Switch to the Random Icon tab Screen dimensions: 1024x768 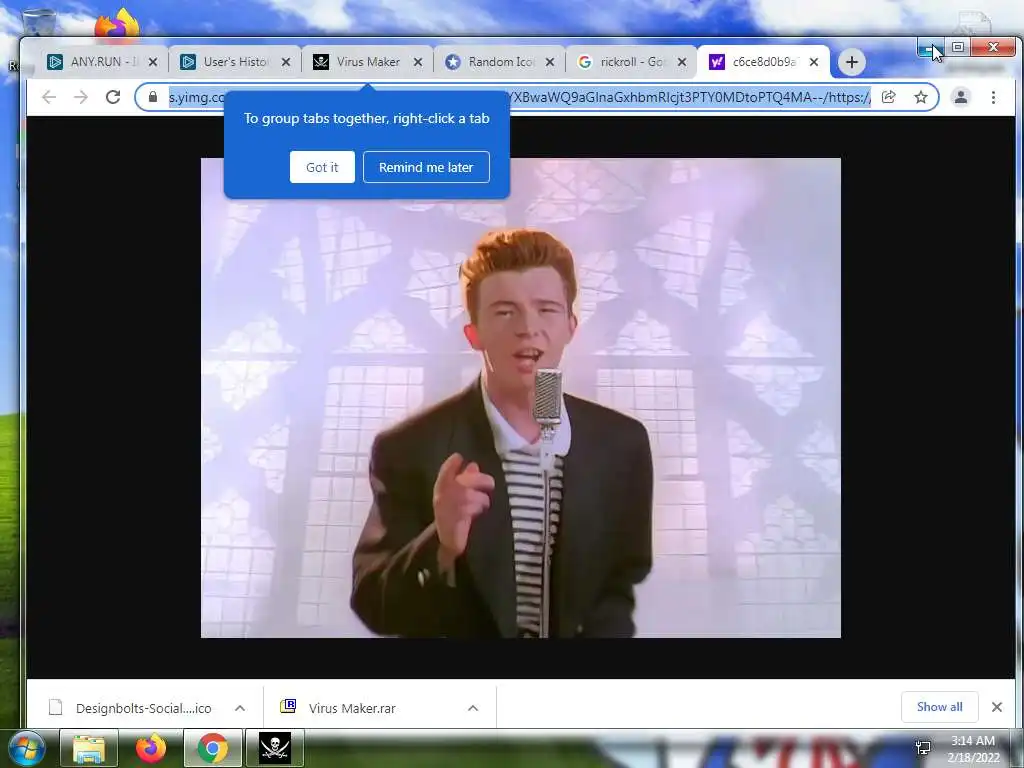click(500, 62)
